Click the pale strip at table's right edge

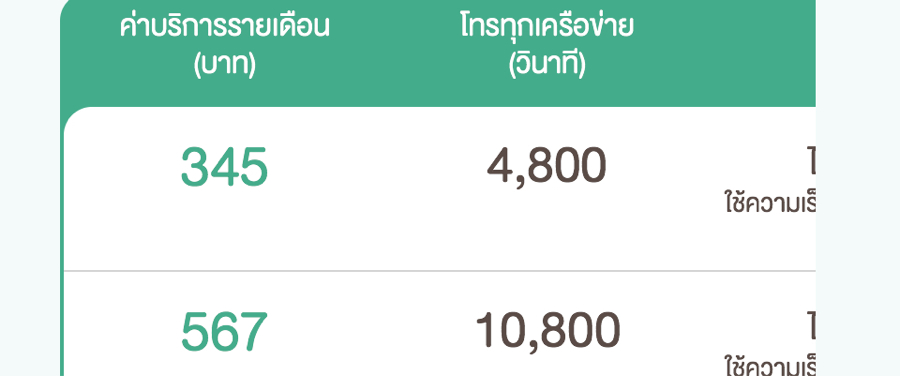coord(858,188)
